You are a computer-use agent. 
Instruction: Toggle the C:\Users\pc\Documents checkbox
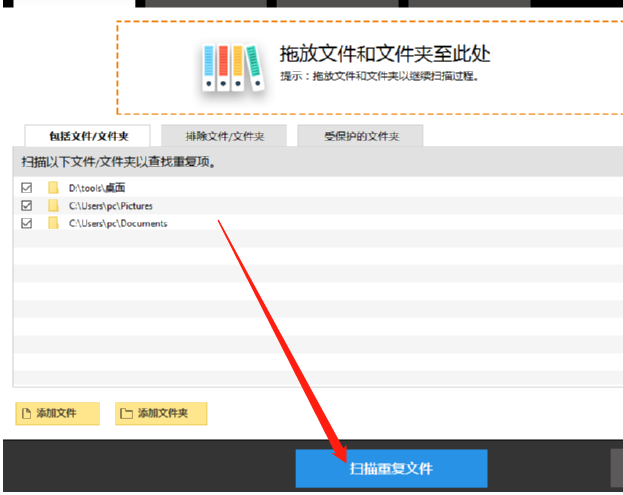coord(26,223)
